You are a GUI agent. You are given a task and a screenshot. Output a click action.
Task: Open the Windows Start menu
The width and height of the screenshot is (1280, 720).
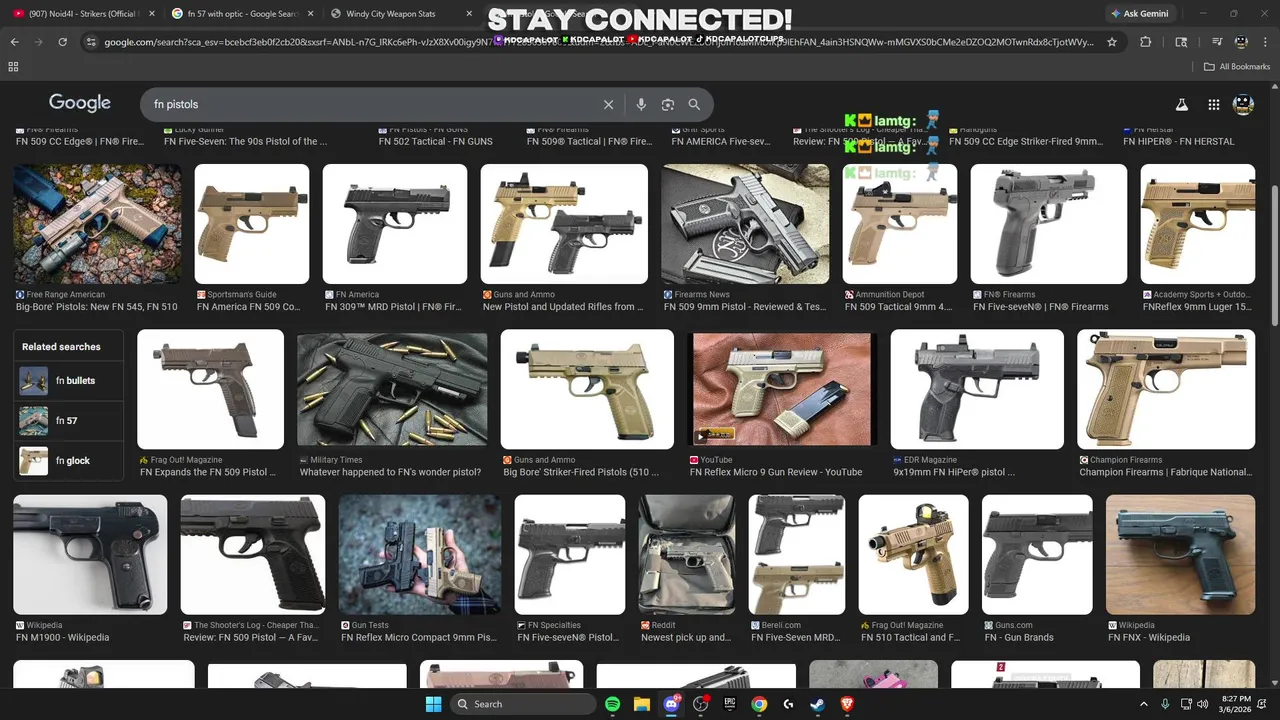coord(433,704)
